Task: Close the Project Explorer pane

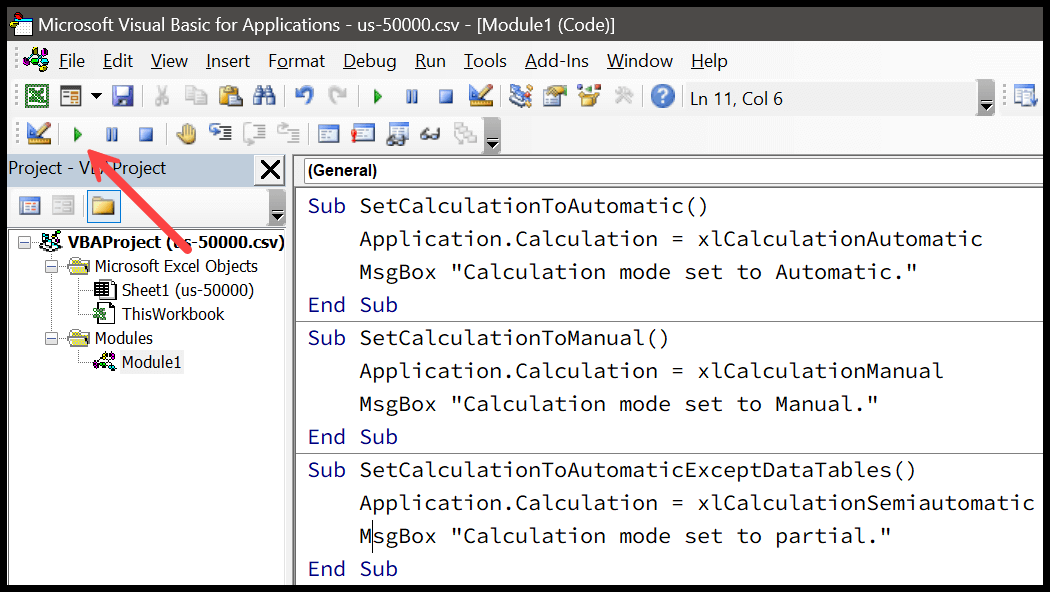Action: [270, 170]
